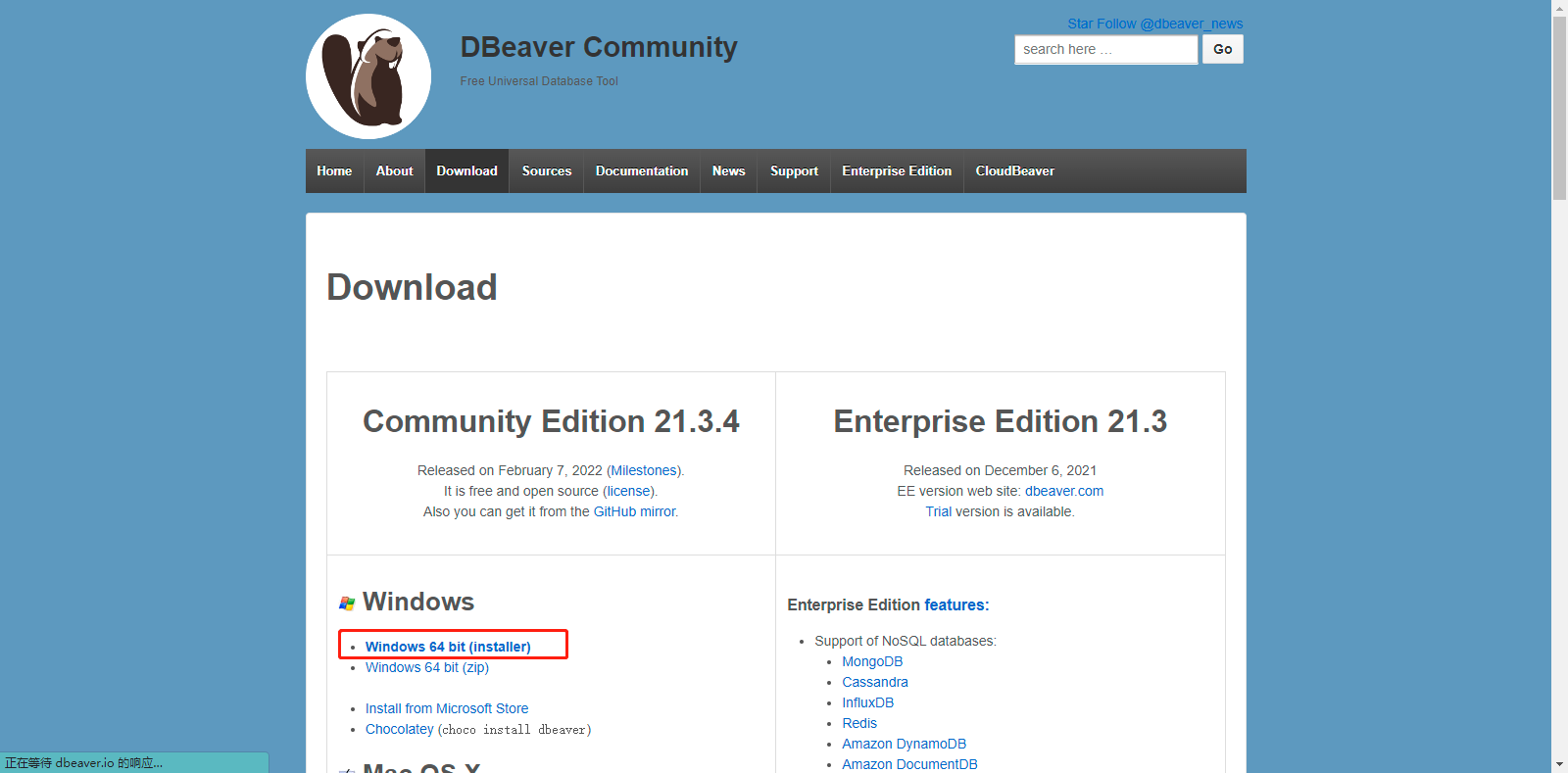Focus the 'search here' input field

(x=1106, y=49)
